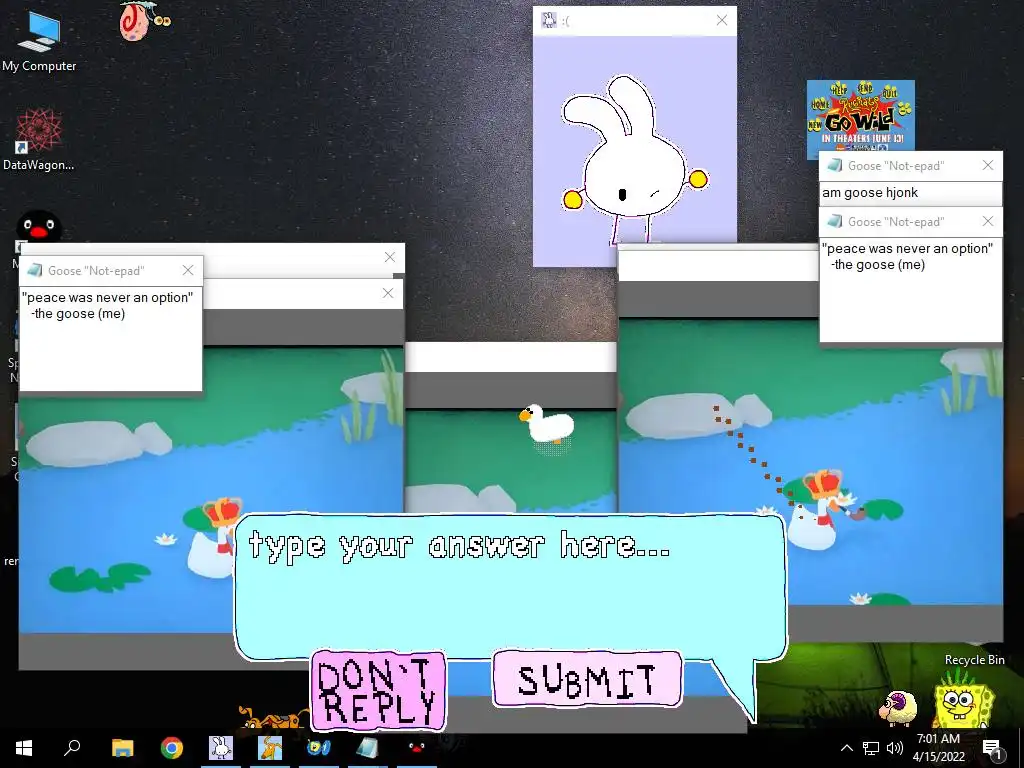Click the crowned goose in right pond image
Screen dimensions: 1024x768
(822, 509)
